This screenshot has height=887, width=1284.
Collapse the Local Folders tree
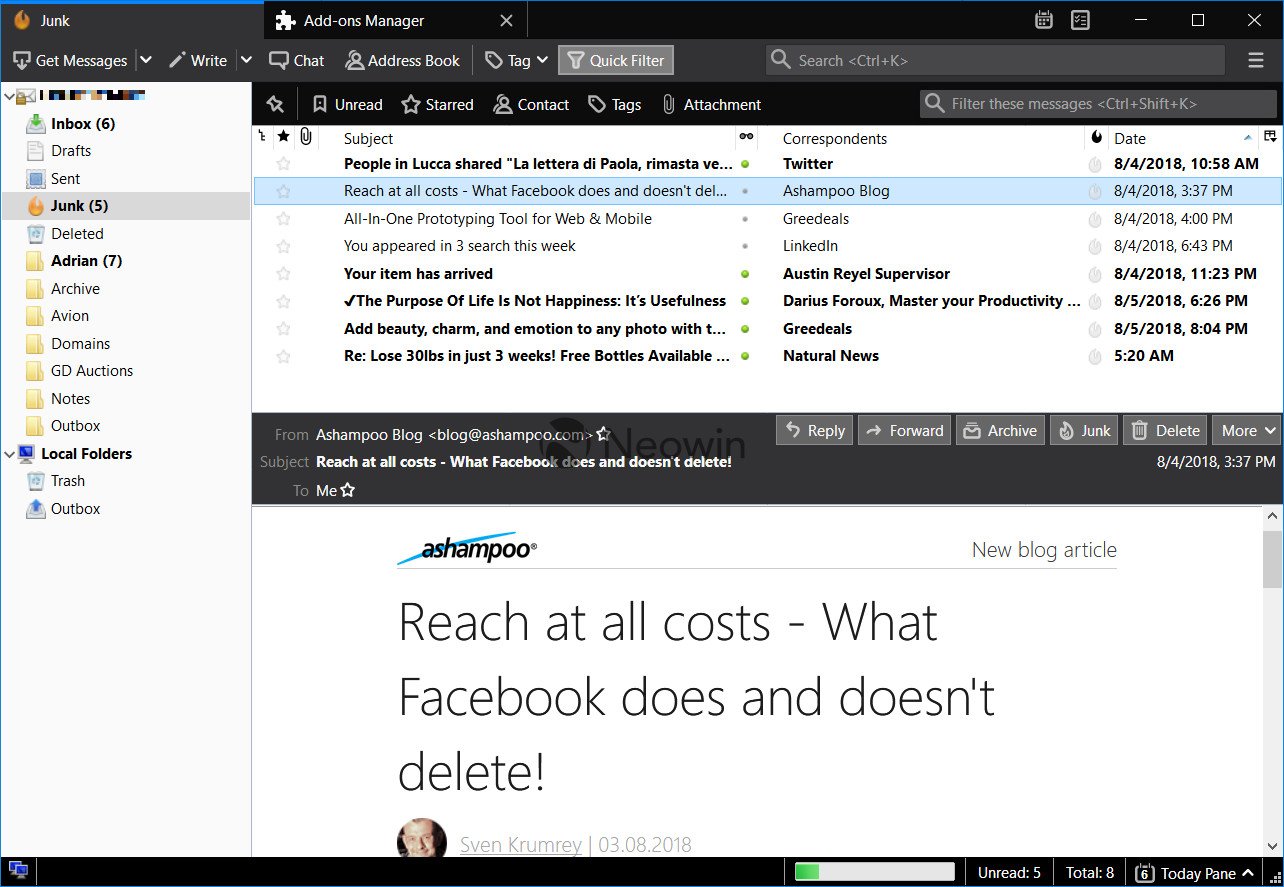[x=10, y=454]
